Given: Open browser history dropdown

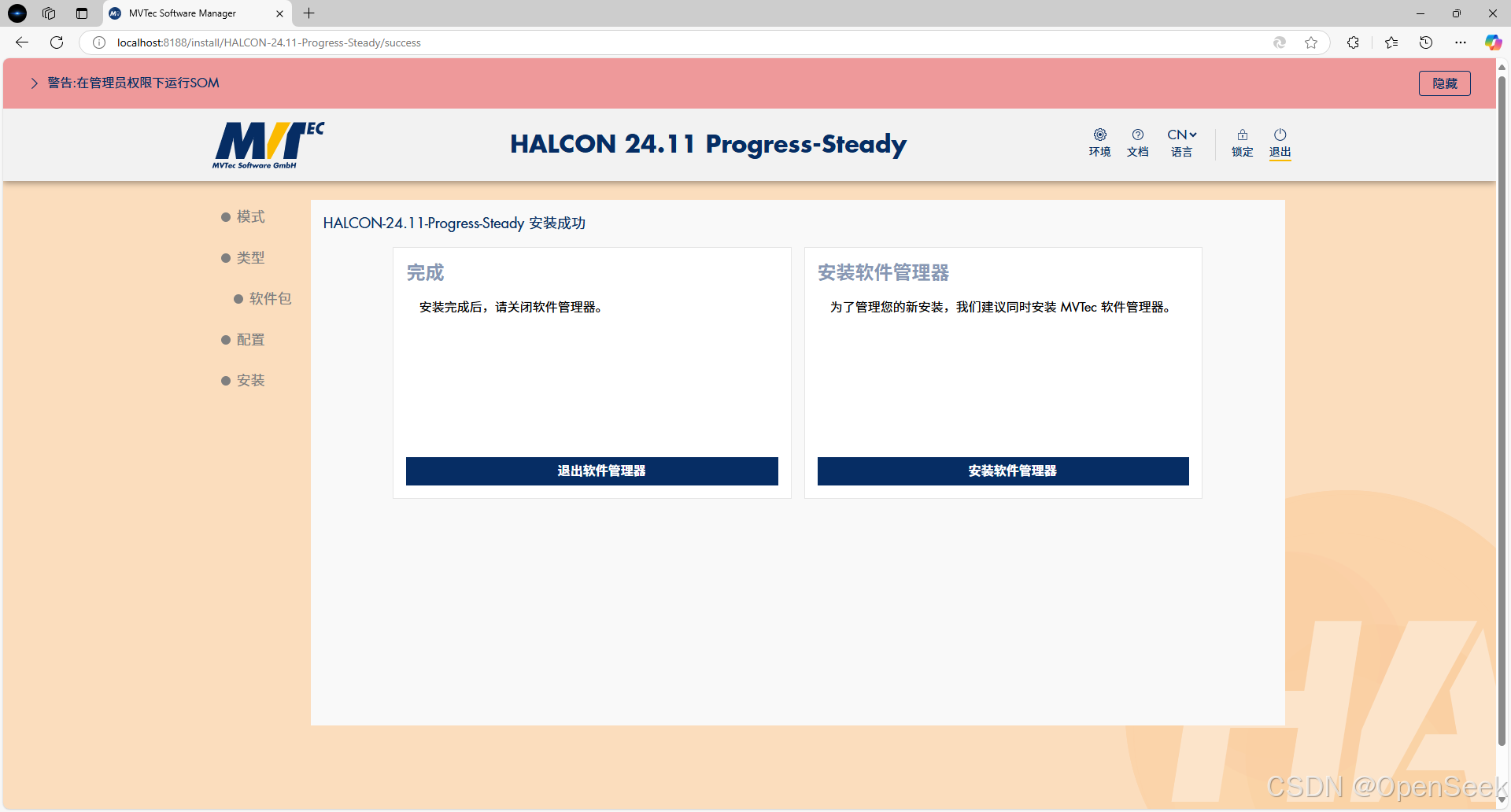Looking at the screenshot, I should (x=1426, y=42).
